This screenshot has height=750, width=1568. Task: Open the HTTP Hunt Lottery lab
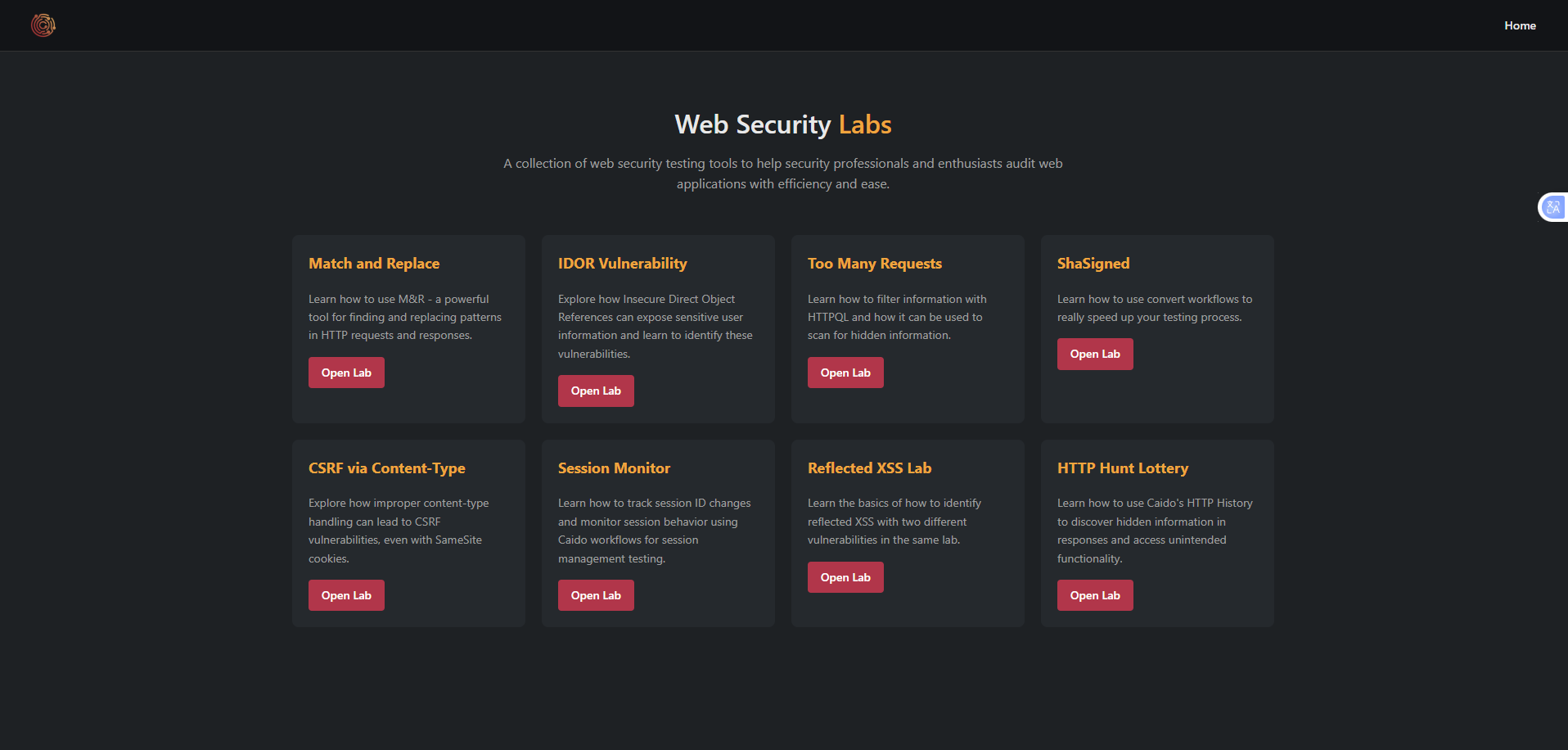1095,595
